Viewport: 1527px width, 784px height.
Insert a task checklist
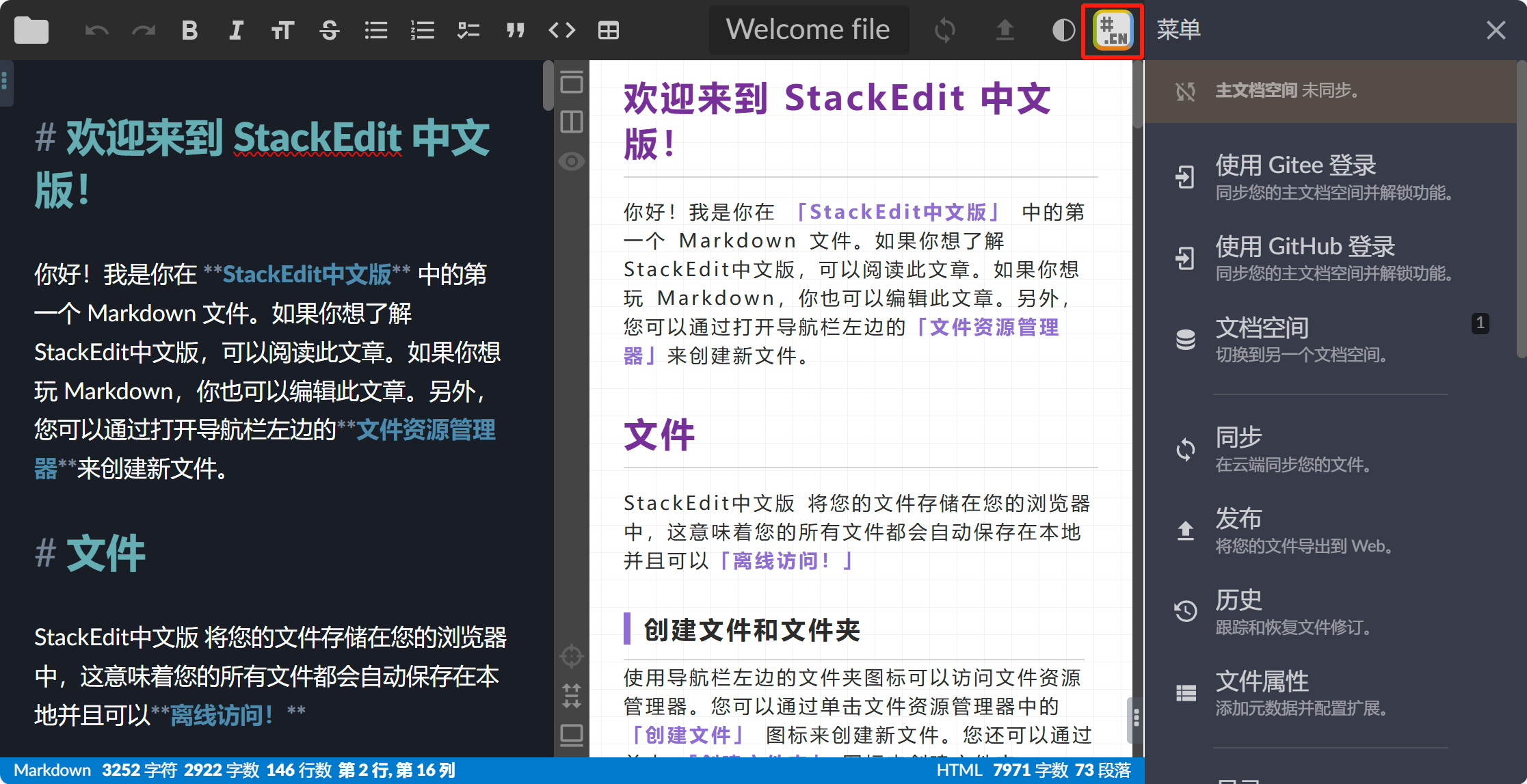pyautogui.click(x=469, y=30)
